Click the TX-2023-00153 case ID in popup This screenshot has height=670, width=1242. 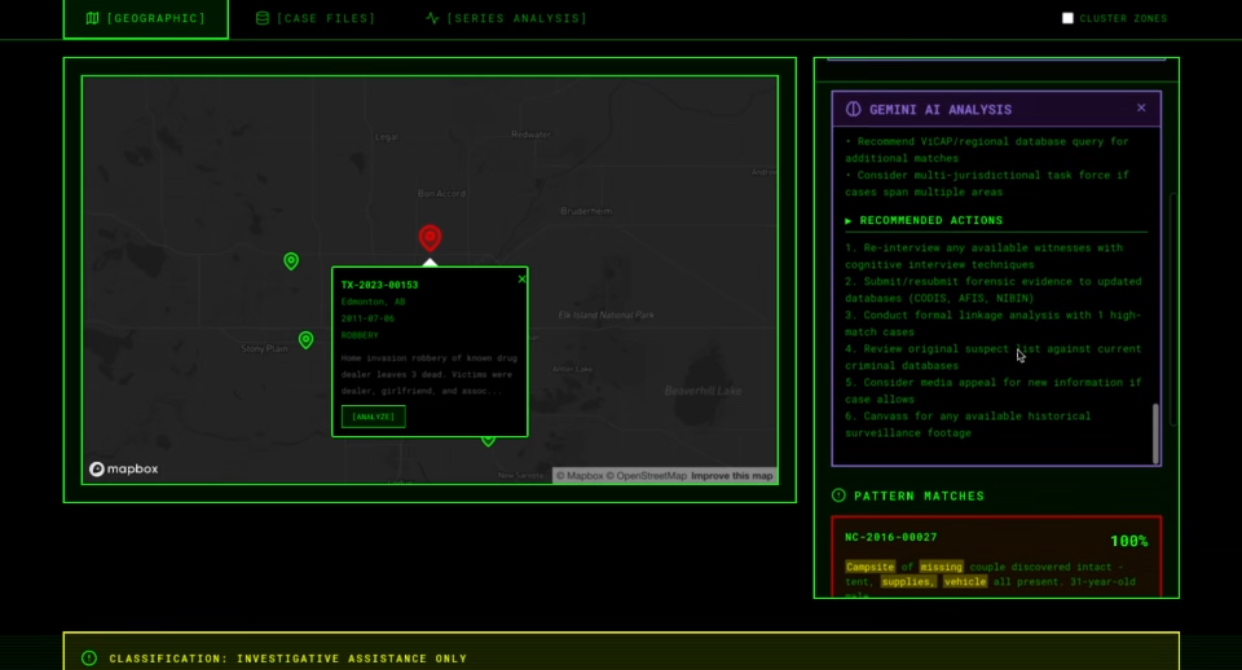380,285
